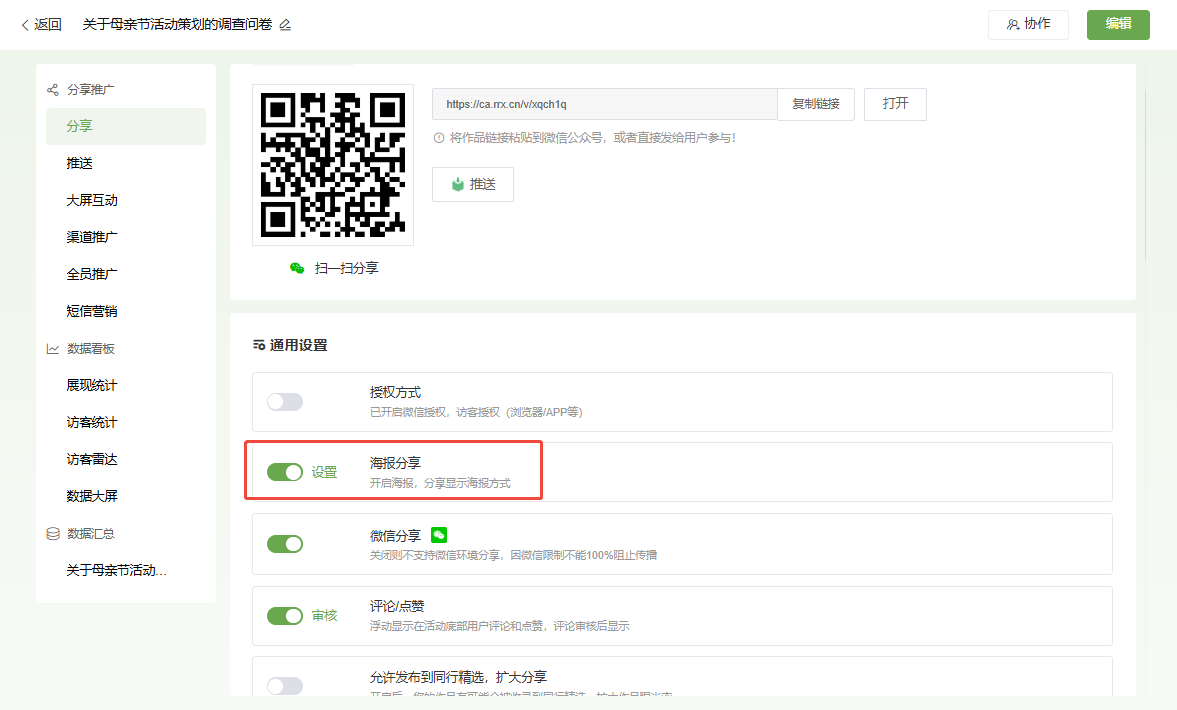Click the survey title 关于母亲节活动策划的调查问卷

pyautogui.click(x=177, y=25)
